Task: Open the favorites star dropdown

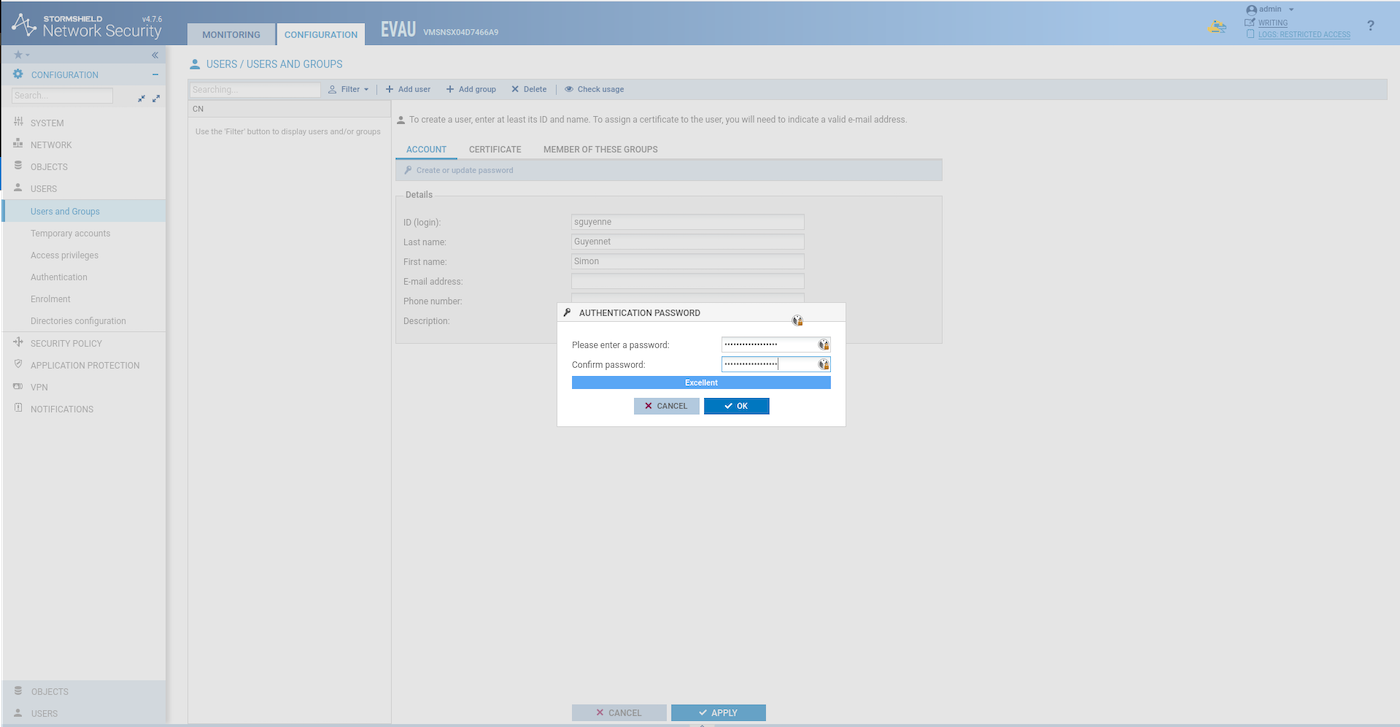Action: click(21, 55)
